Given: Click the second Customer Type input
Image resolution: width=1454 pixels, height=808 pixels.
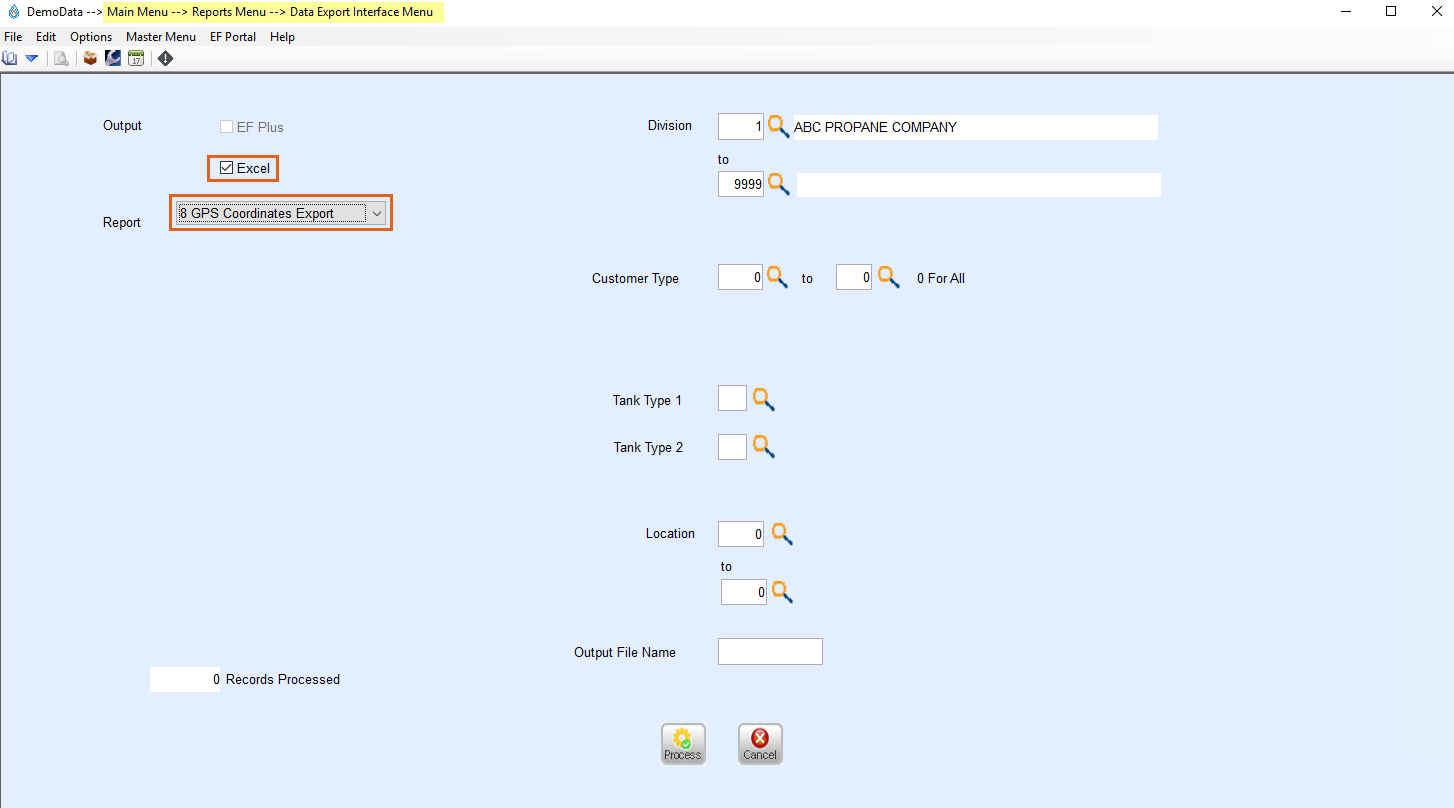Looking at the screenshot, I should click(854, 277).
